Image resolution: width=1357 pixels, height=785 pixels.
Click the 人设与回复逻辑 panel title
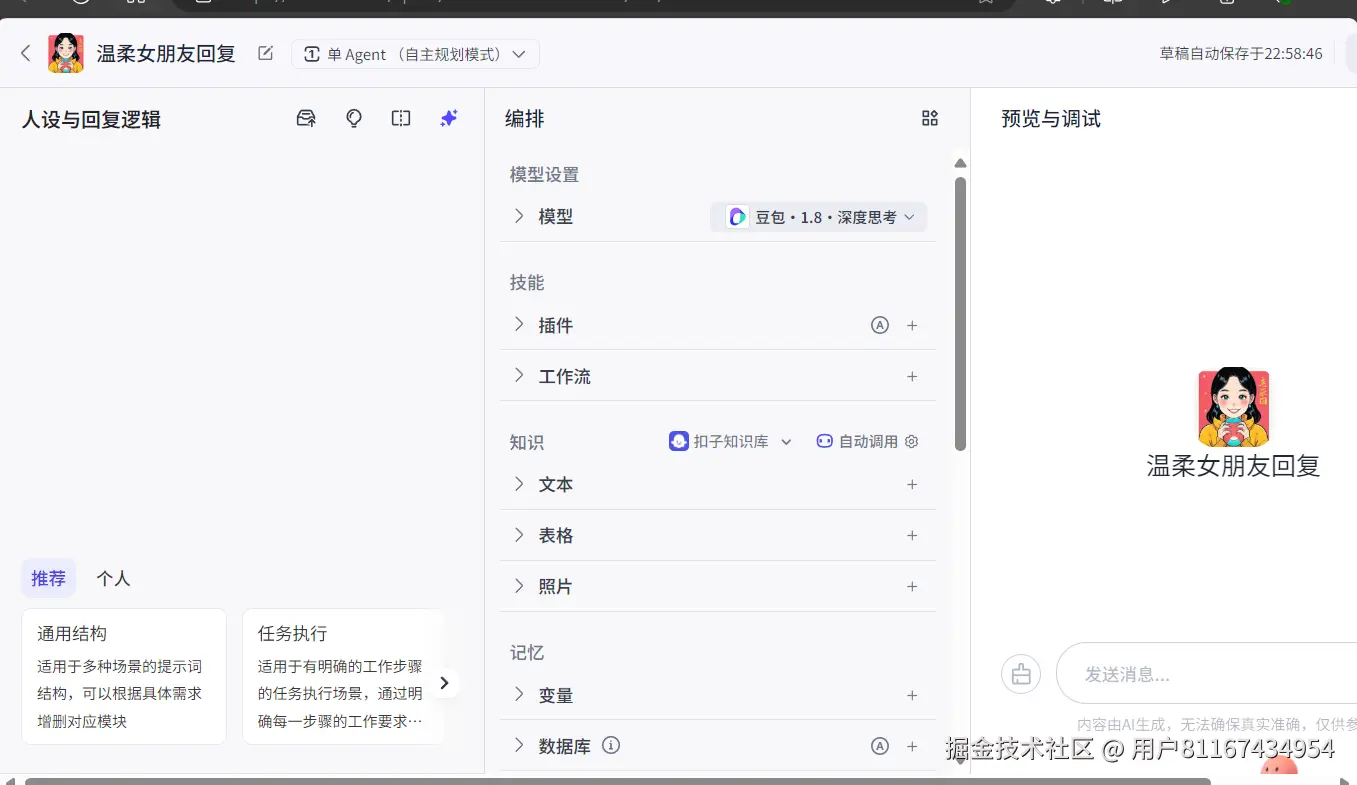click(x=91, y=119)
